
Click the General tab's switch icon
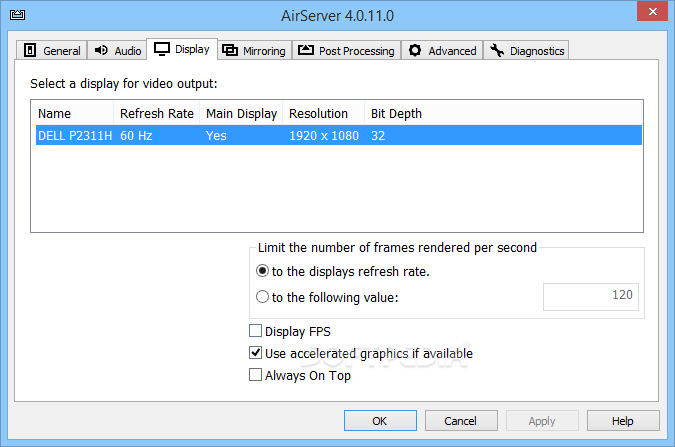pyautogui.click(x=30, y=50)
